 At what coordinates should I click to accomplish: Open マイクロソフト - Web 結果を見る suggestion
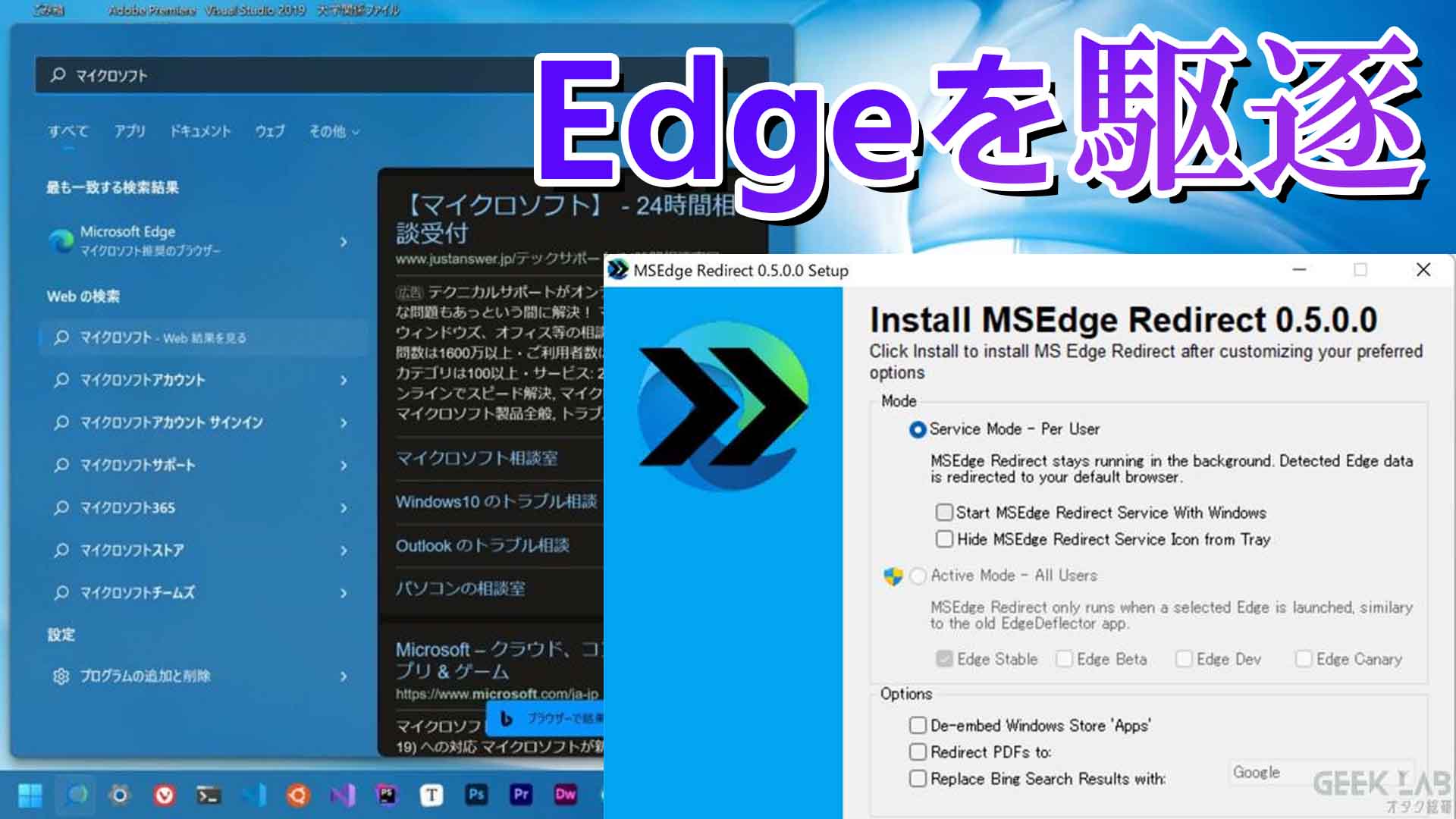203,337
